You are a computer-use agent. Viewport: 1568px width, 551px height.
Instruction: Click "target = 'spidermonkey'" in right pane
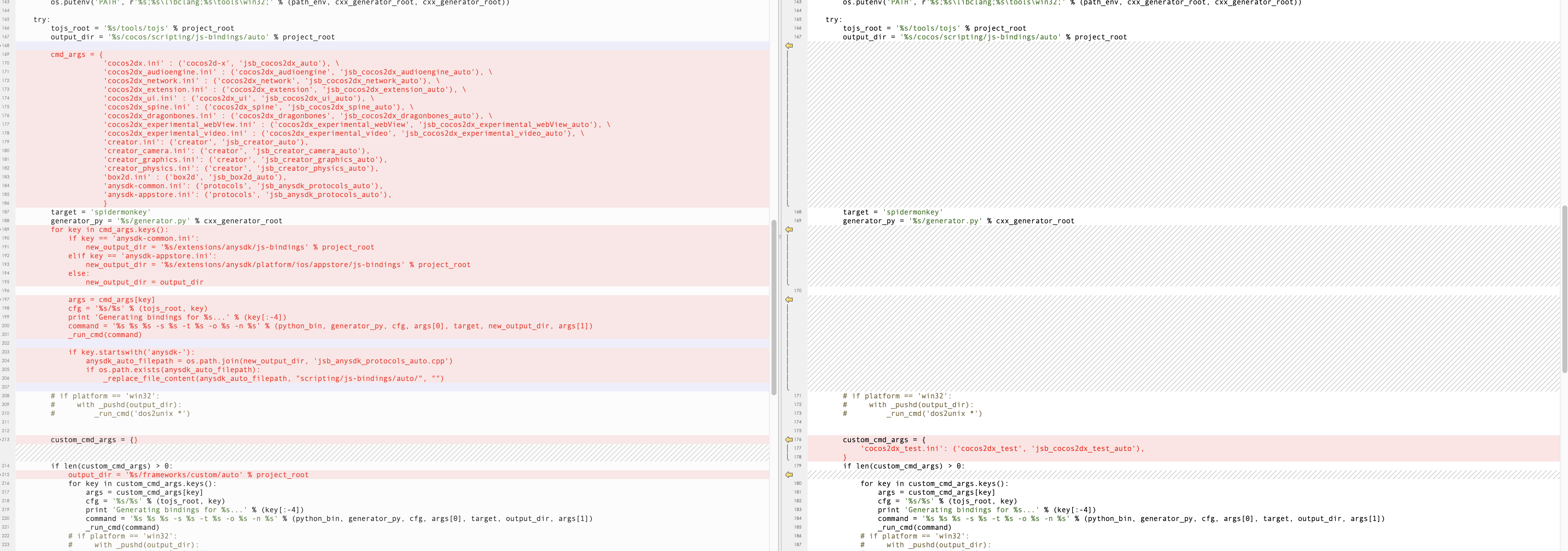tap(892, 212)
